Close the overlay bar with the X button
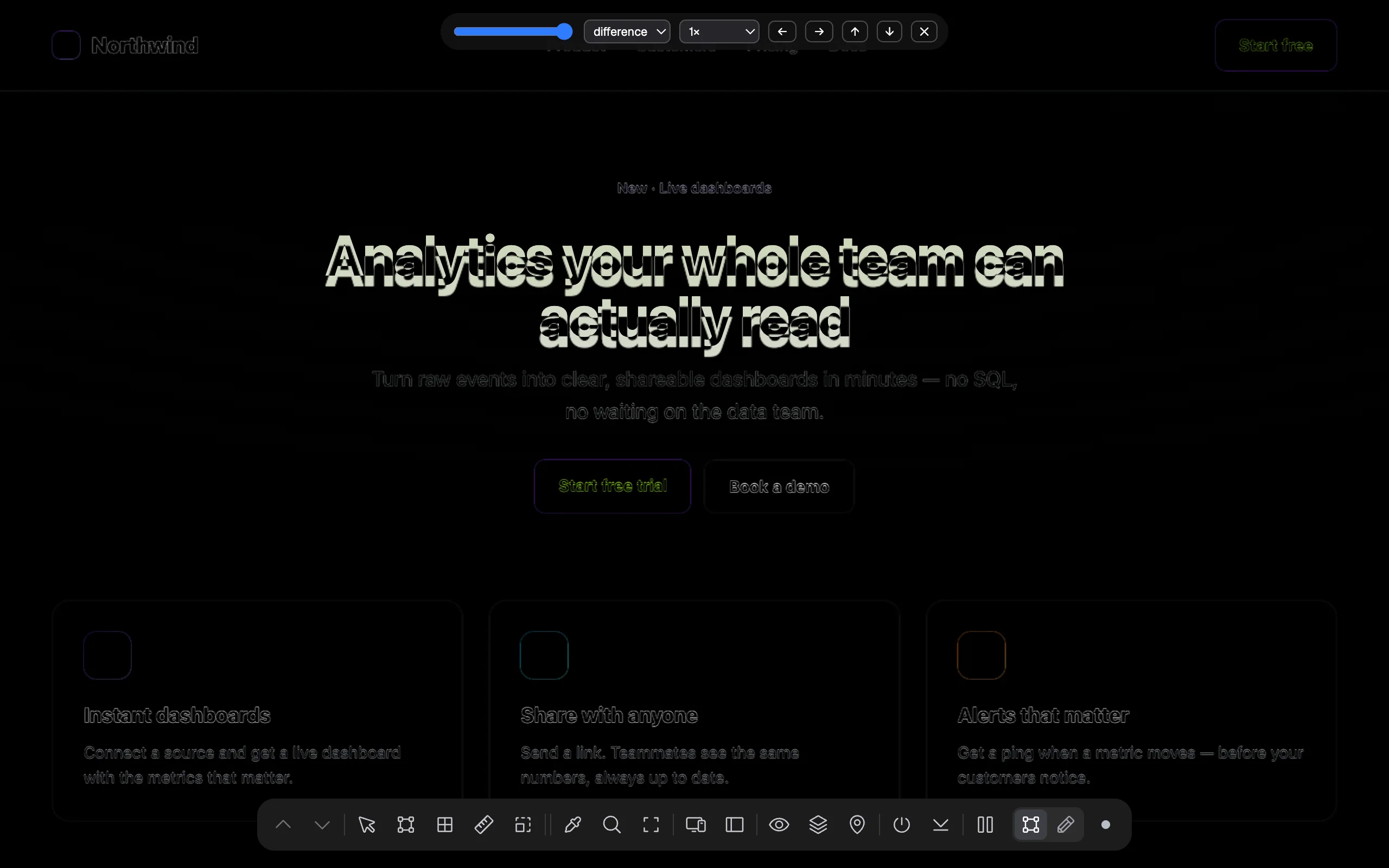This screenshot has width=1389, height=868. click(x=924, y=31)
